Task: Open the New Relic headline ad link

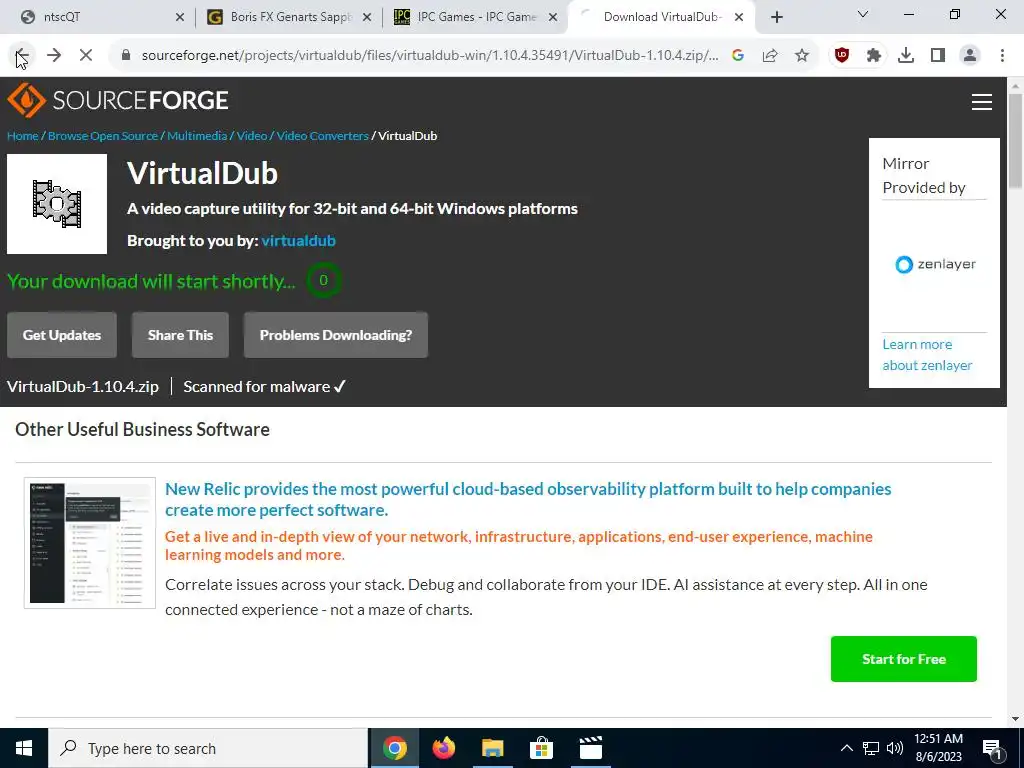Action: tap(528, 500)
